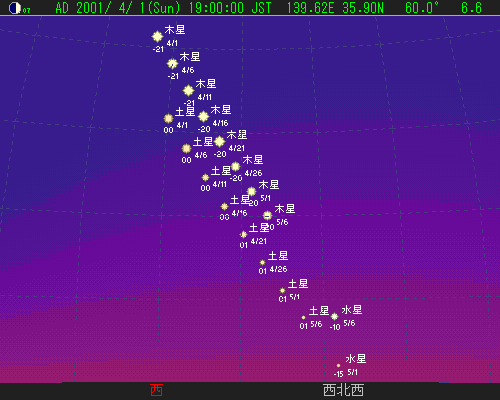The width and height of the screenshot is (500, 400).
Task: Click the moon phase icon in the header
Action: click(x=15, y=8)
